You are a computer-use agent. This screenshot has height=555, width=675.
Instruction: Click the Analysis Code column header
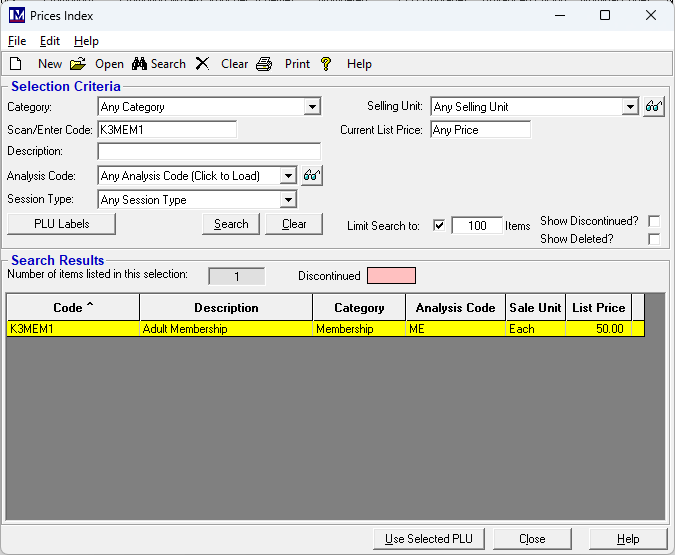[x=455, y=307]
